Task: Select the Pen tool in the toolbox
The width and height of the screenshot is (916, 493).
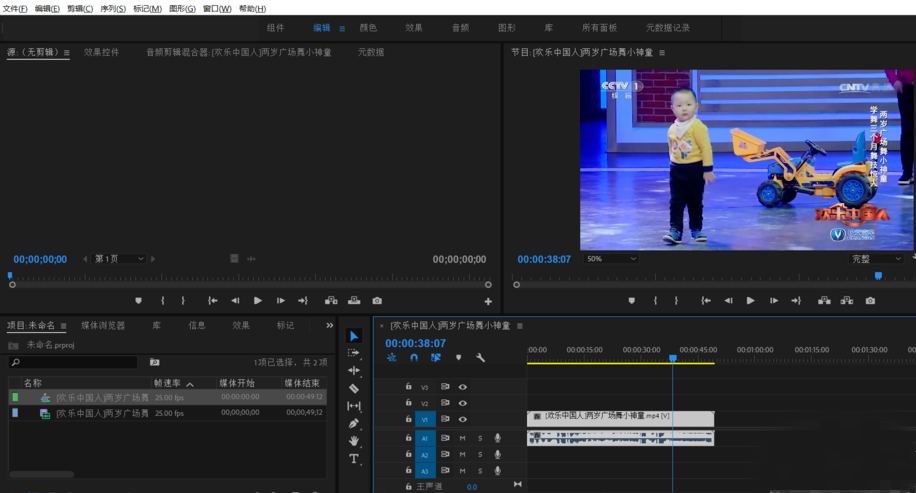Action: pyautogui.click(x=354, y=424)
